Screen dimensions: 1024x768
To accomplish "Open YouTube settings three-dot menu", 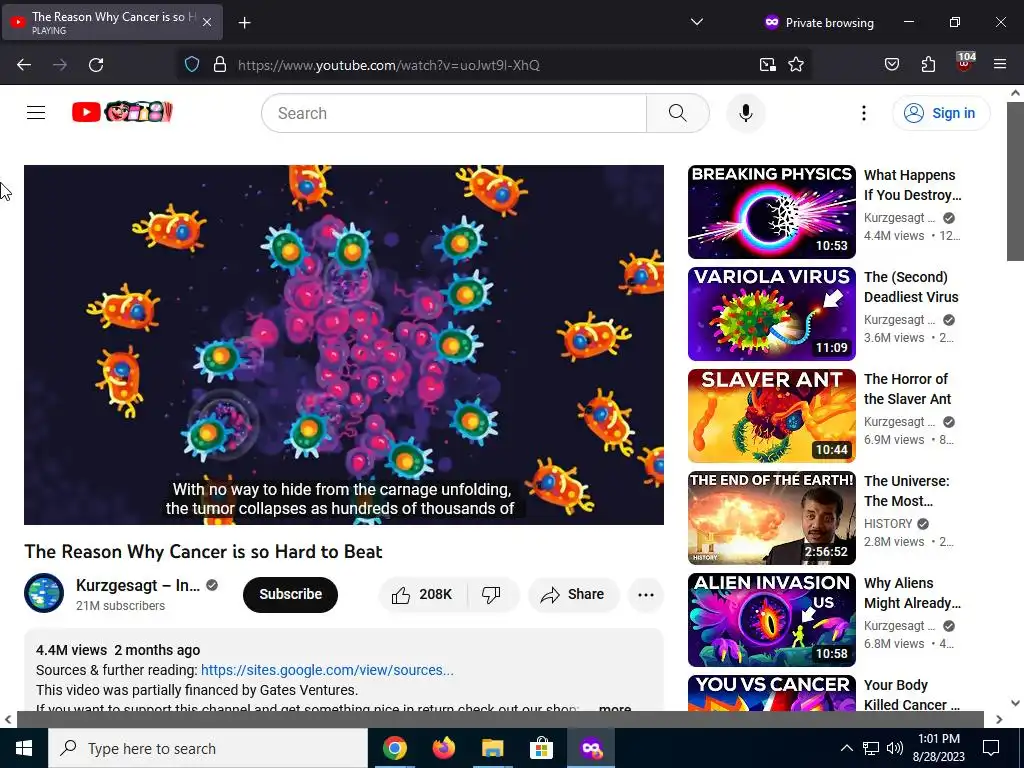I will [863, 113].
